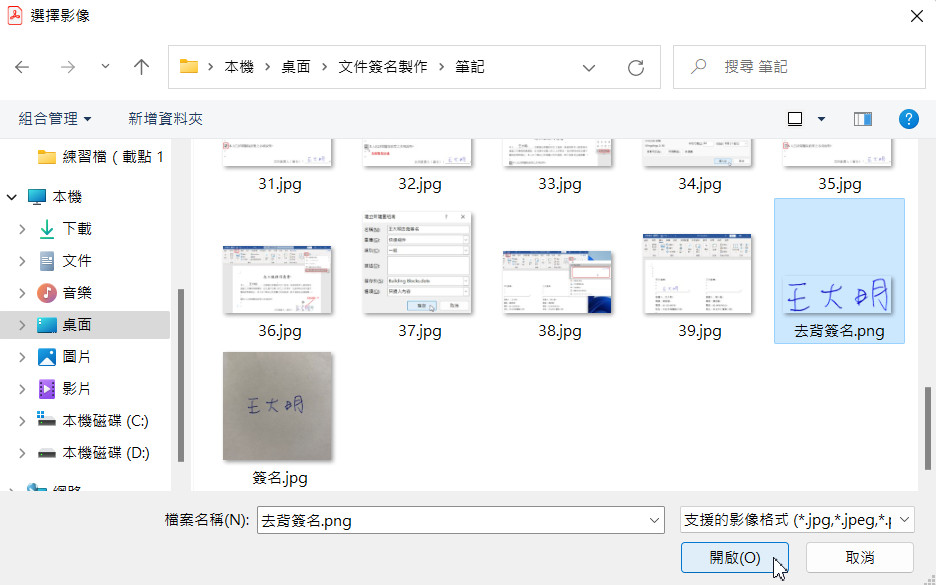Screen dimensions: 936x585
Task: Collapse the 本機 tree node
Action: [x=11, y=197]
